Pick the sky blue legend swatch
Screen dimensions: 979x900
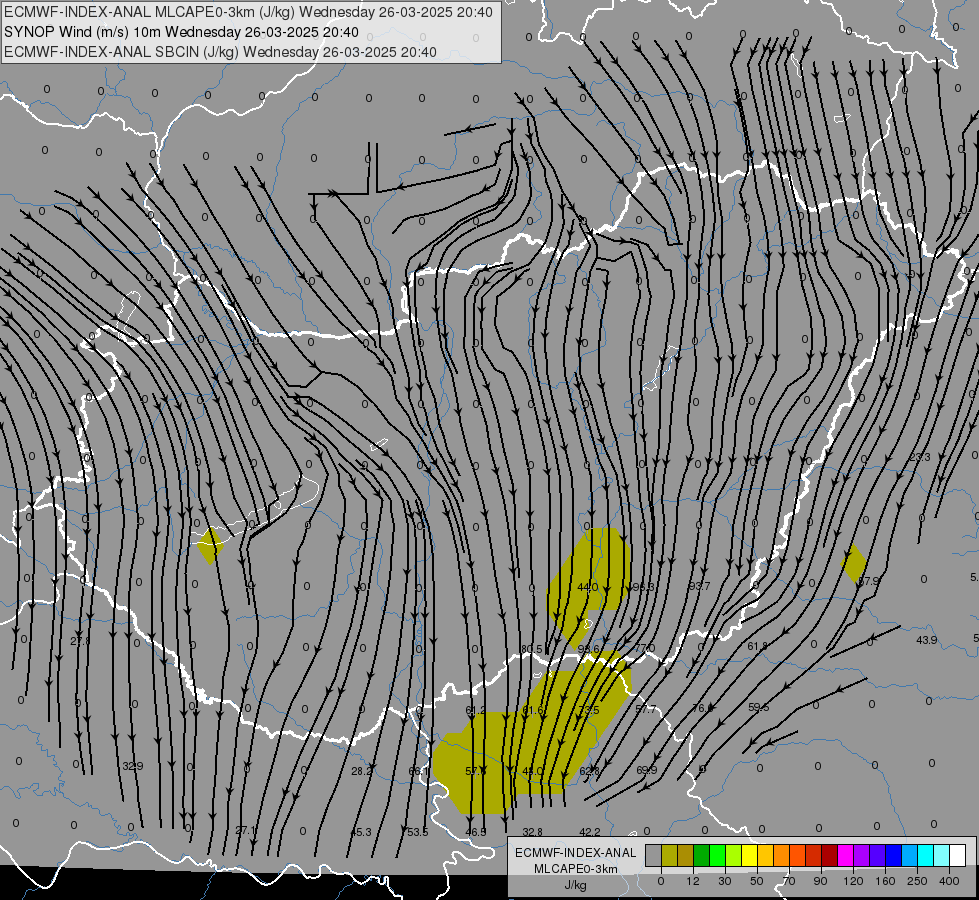909,855
